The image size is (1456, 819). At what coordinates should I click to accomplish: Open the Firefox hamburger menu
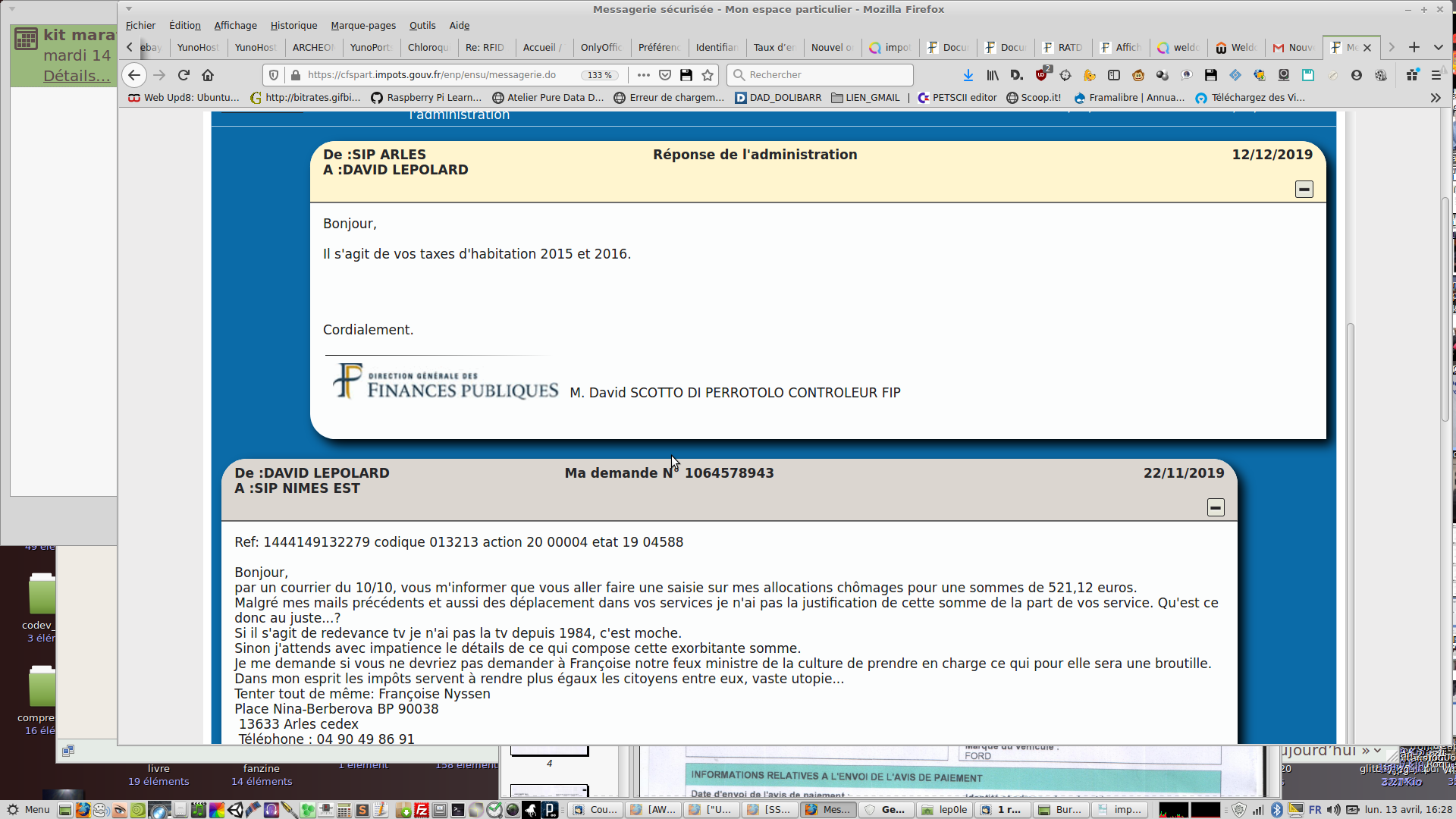click(1436, 75)
